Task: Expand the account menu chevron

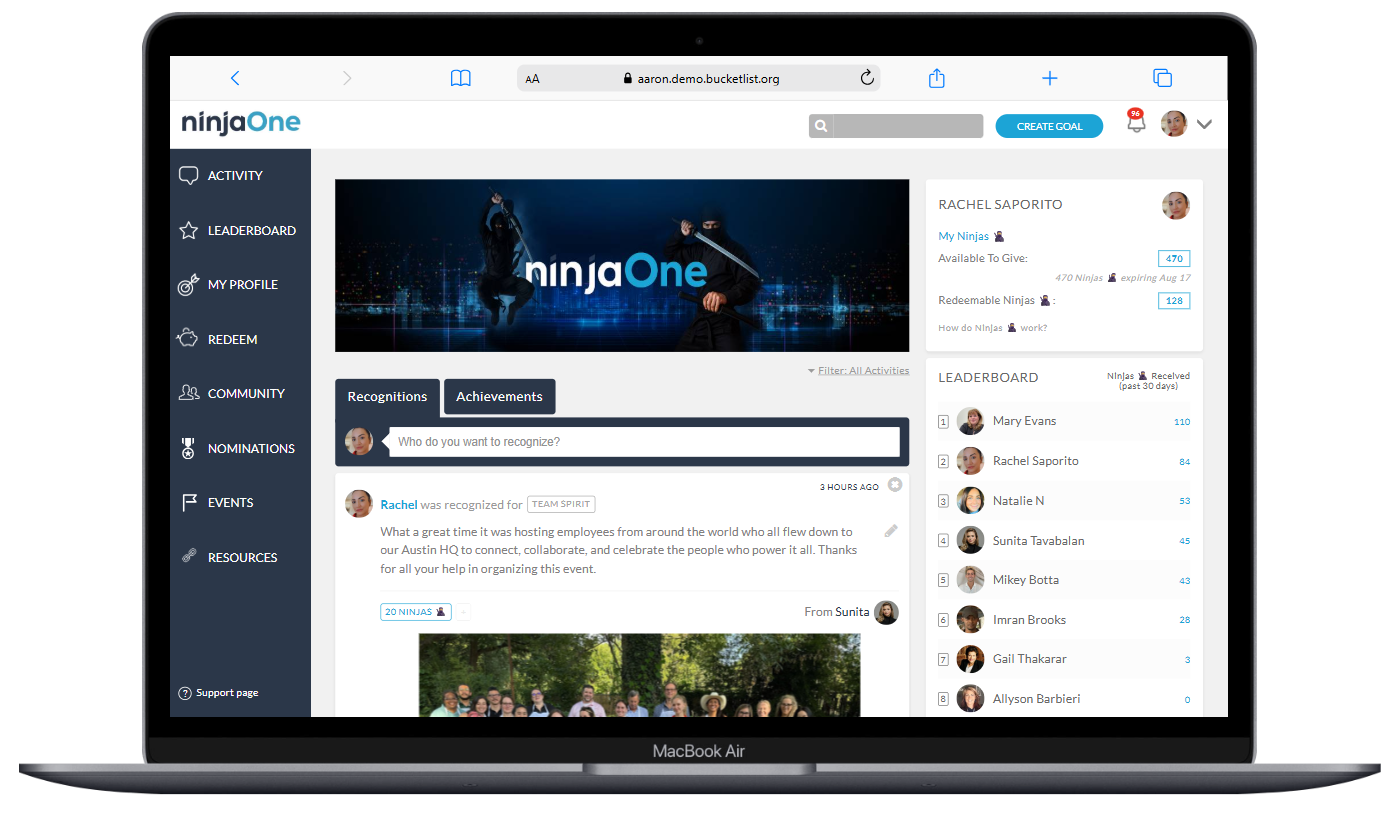Action: (x=1204, y=125)
